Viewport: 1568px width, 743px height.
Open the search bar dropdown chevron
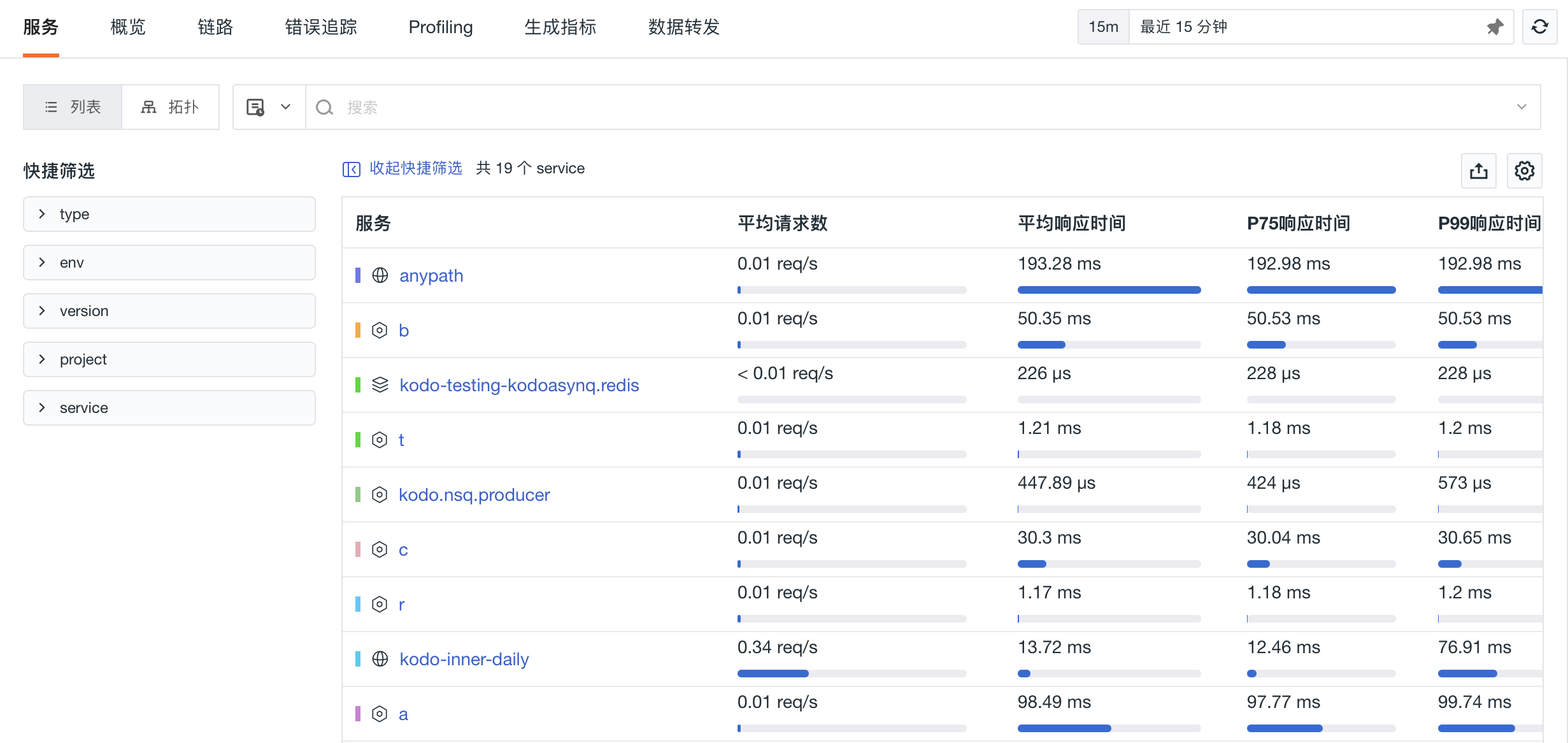pos(1522,107)
